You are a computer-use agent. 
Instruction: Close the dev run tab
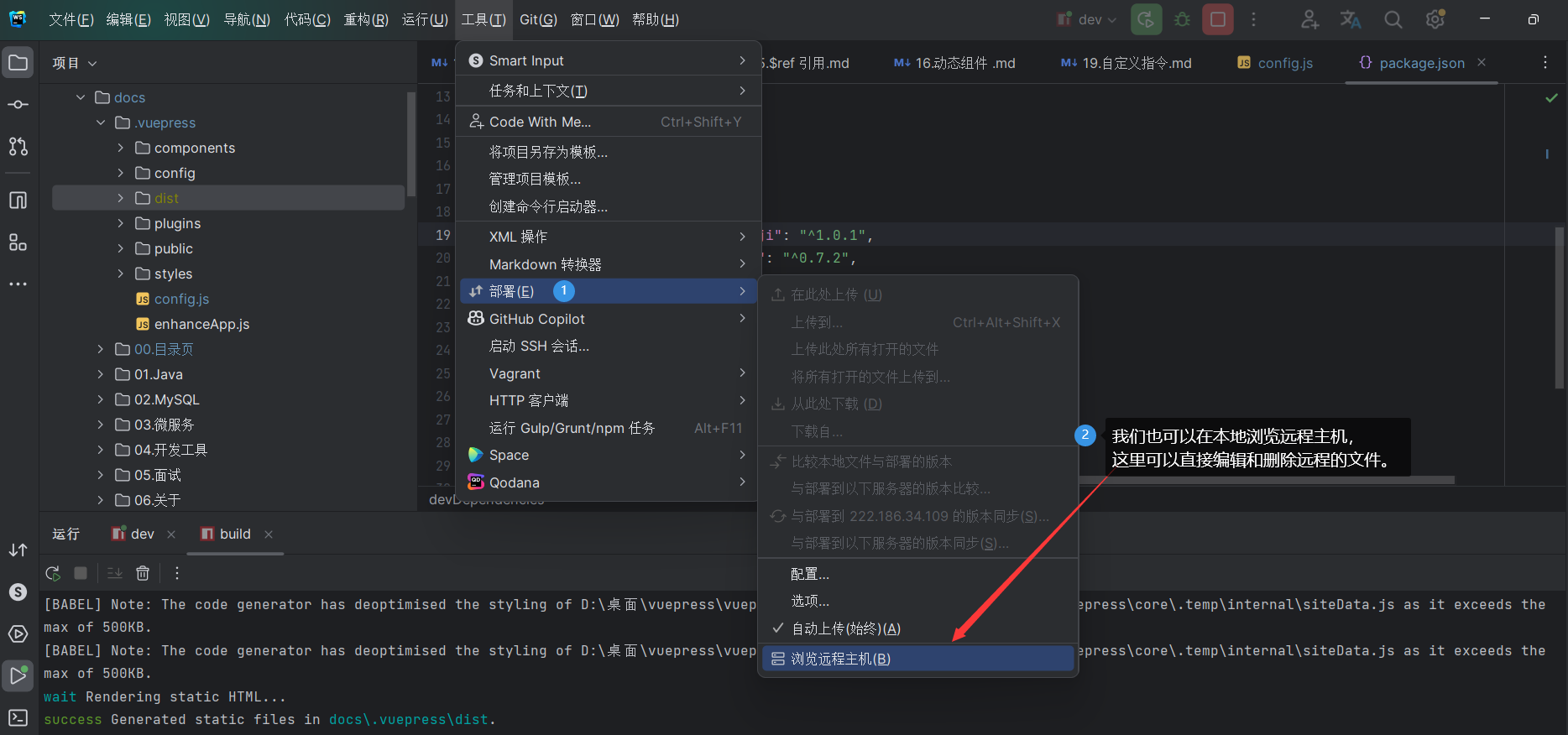tap(171, 534)
